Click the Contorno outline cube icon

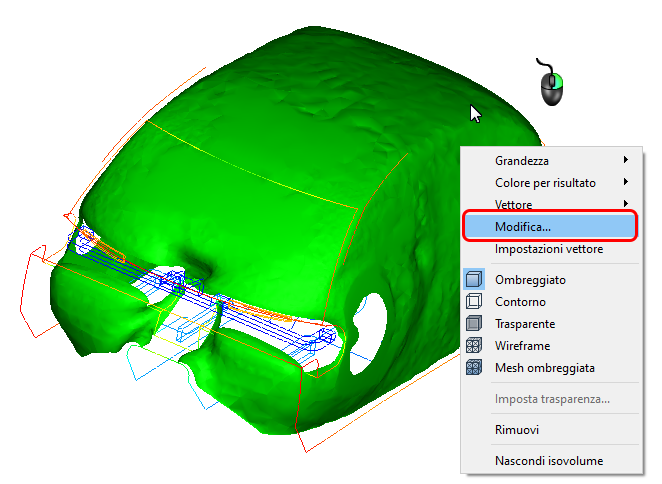pos(474,301)
